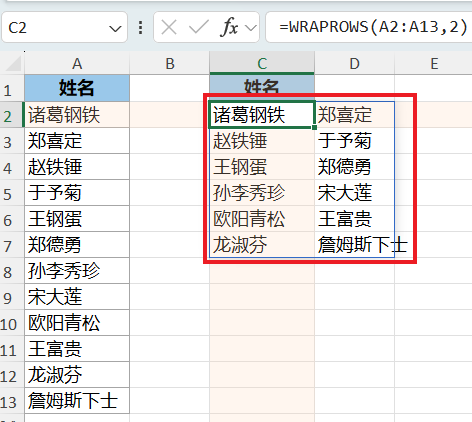Click cell D2 containing 郑喜定

click(354, 115)
